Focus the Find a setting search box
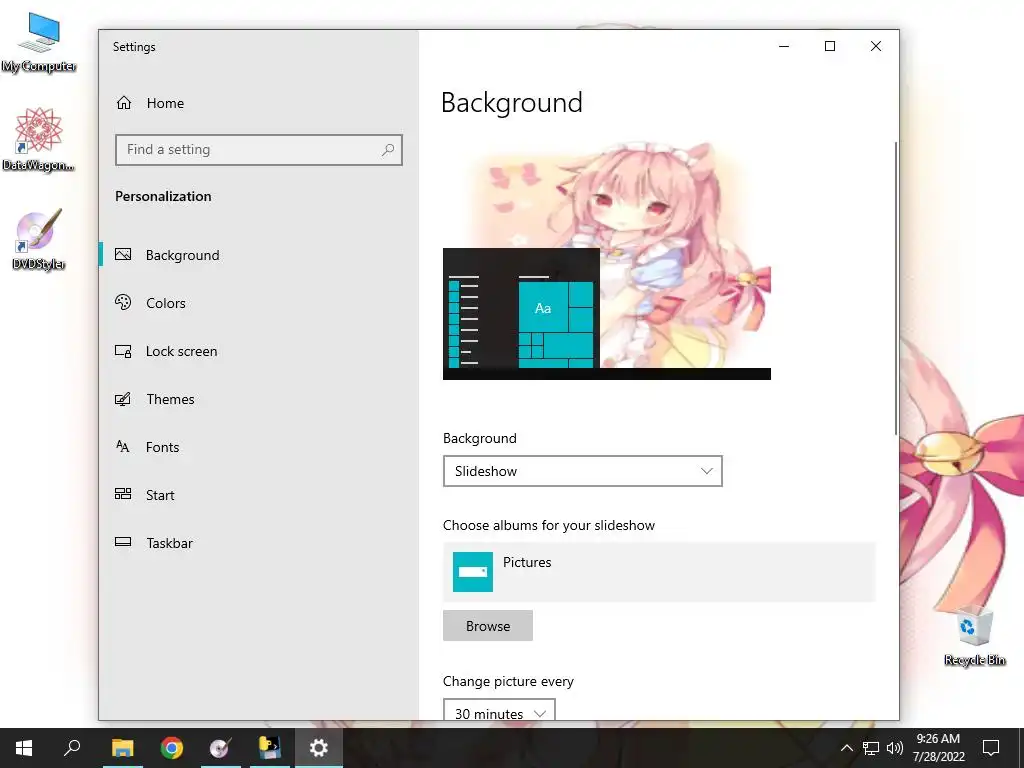1024x768 pixels. [259, 150]
